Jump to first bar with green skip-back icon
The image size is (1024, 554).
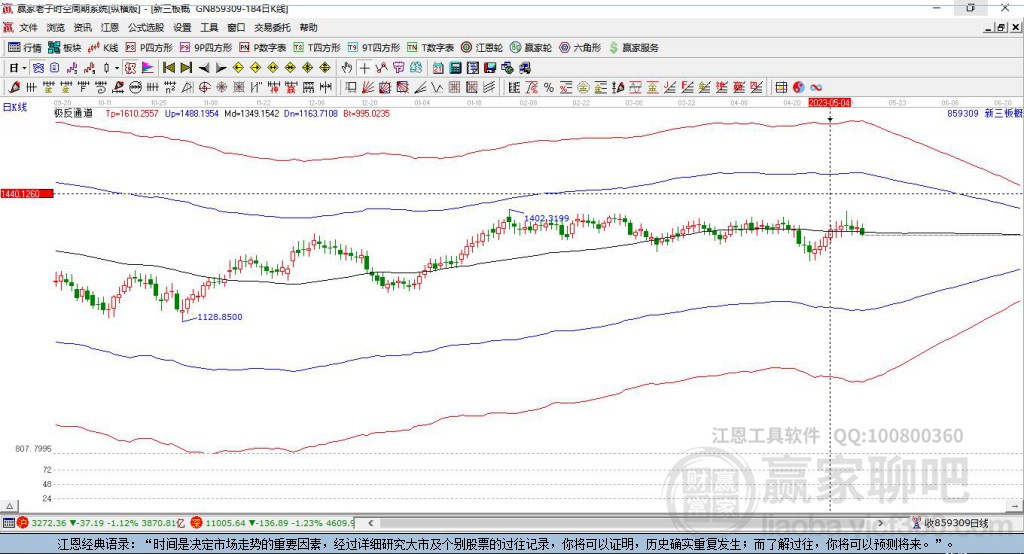tap(169, 67)
